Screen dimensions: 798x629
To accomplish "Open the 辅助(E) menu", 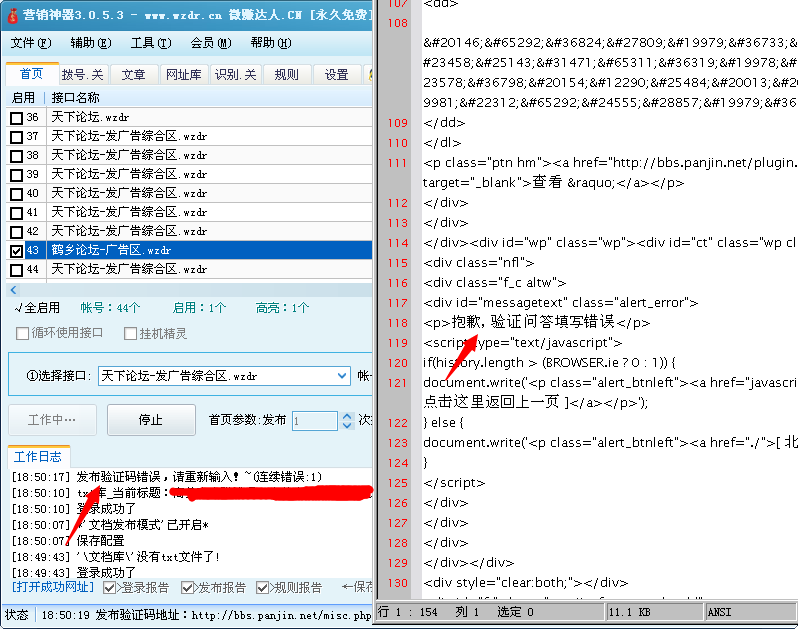I will pyautogui.click(x=91, y=43).
